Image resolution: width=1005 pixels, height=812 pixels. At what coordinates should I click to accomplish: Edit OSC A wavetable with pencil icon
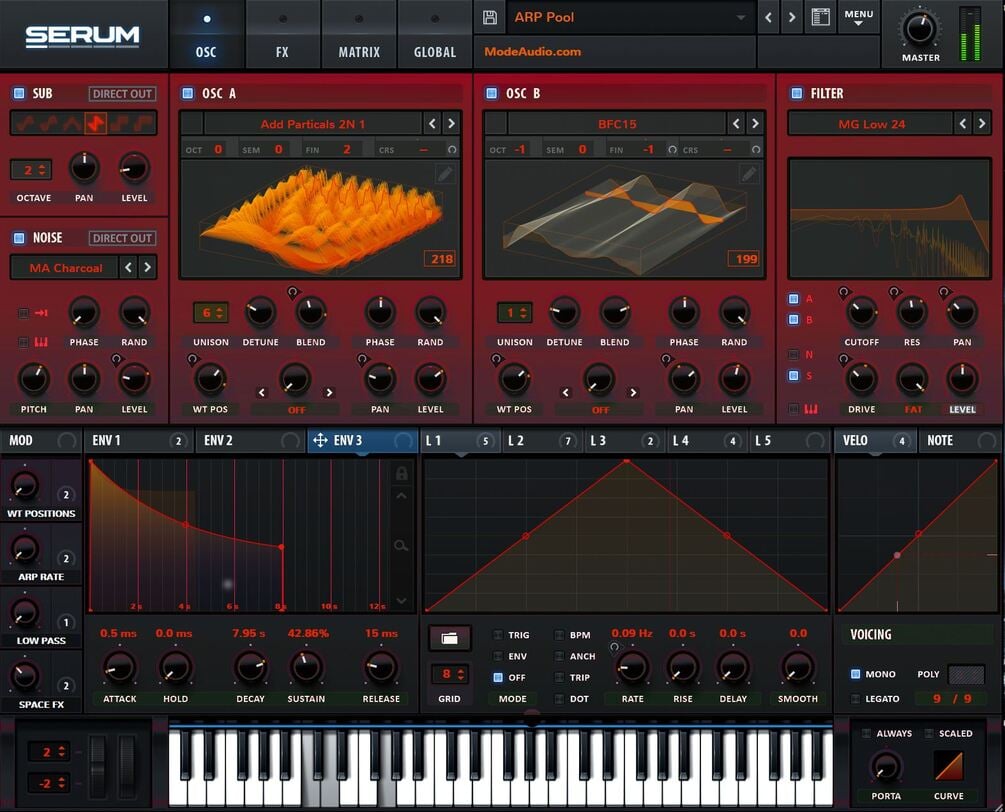(x=445, y=174)
